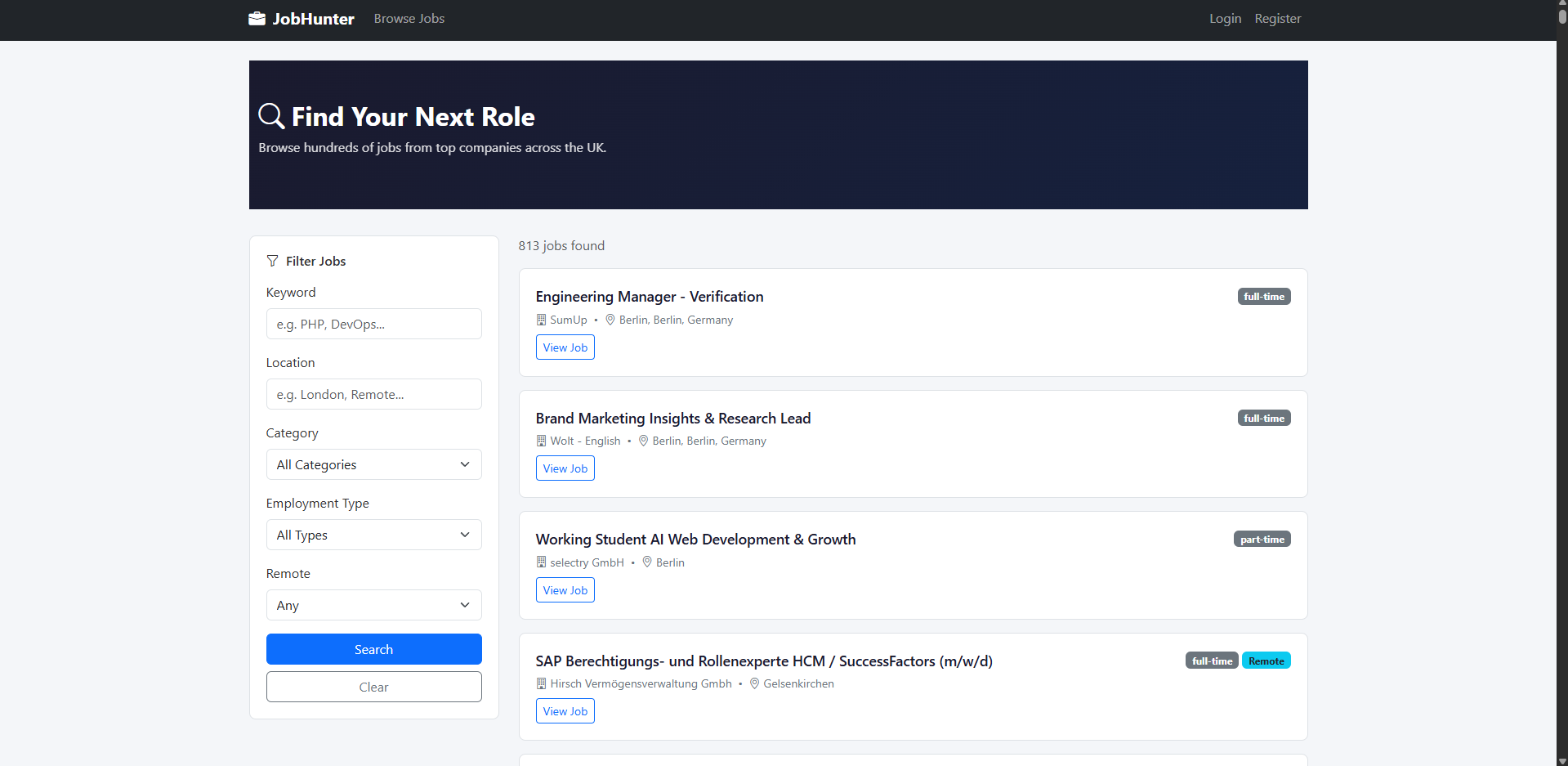Open Browse Jobs in the navbar
1568x766 pixels.
click(x=409, y=19)
